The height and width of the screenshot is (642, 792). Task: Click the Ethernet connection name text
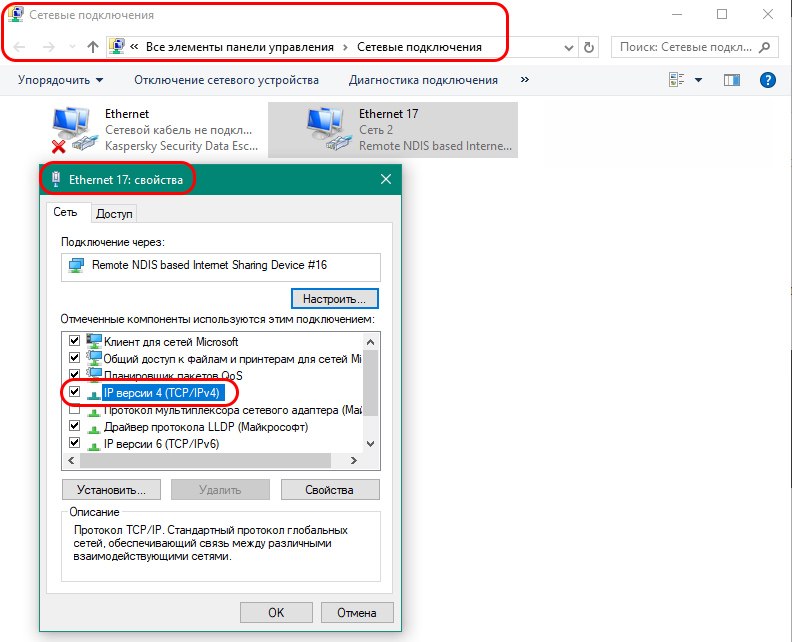click(127, 114)
